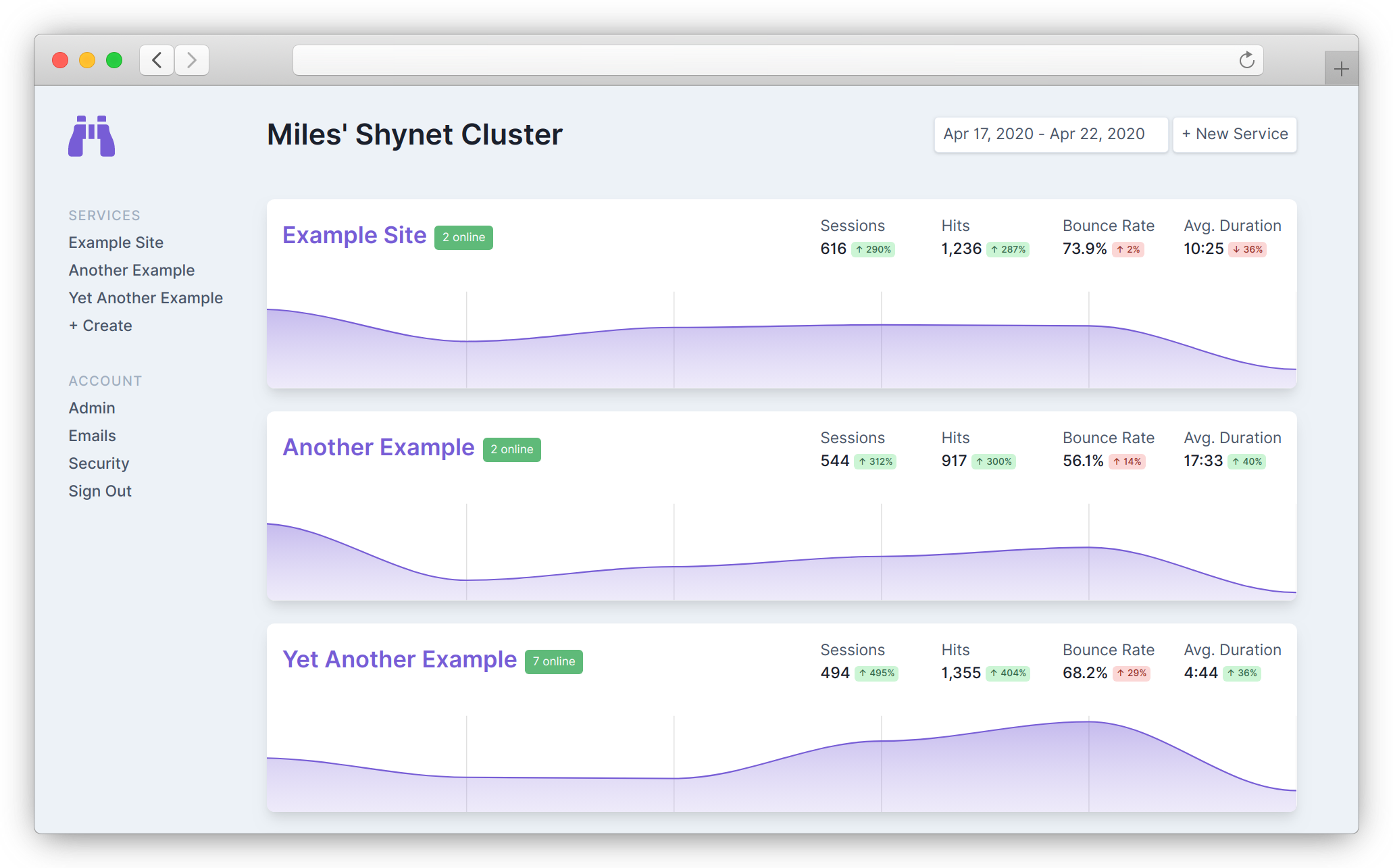Click the browser back arrow
The width and height of the screenshot is (1393, 868).
[156, 59]
